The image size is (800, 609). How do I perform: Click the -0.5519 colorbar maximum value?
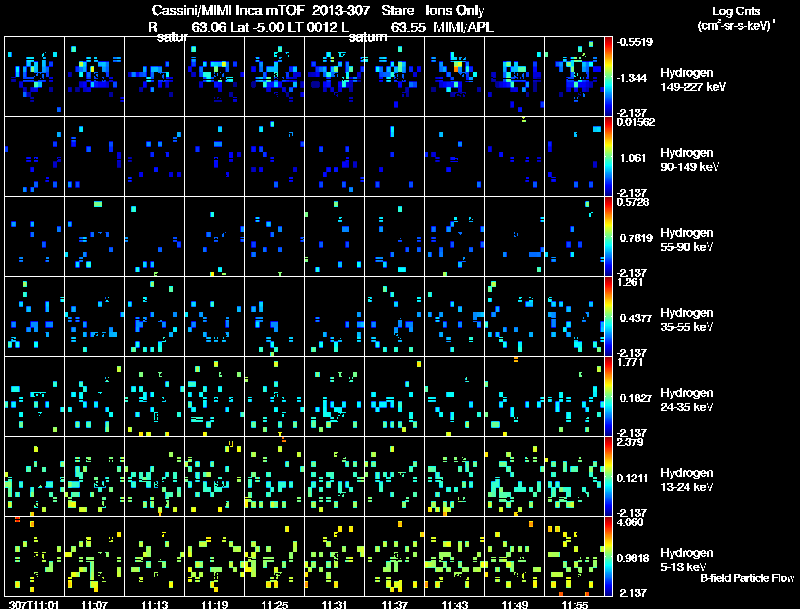pos(635,42)
